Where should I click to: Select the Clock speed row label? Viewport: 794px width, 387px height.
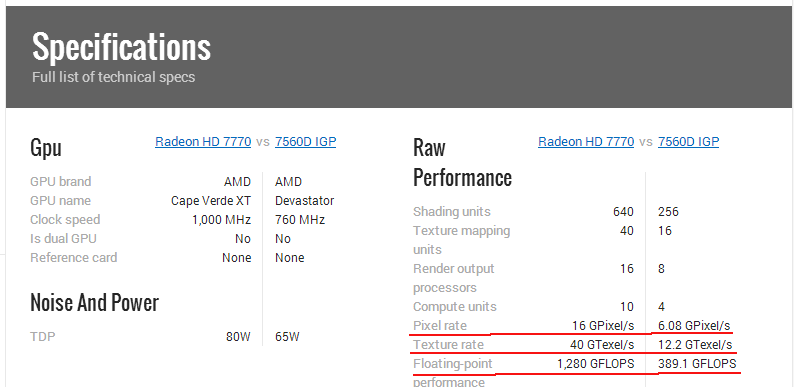65,220
